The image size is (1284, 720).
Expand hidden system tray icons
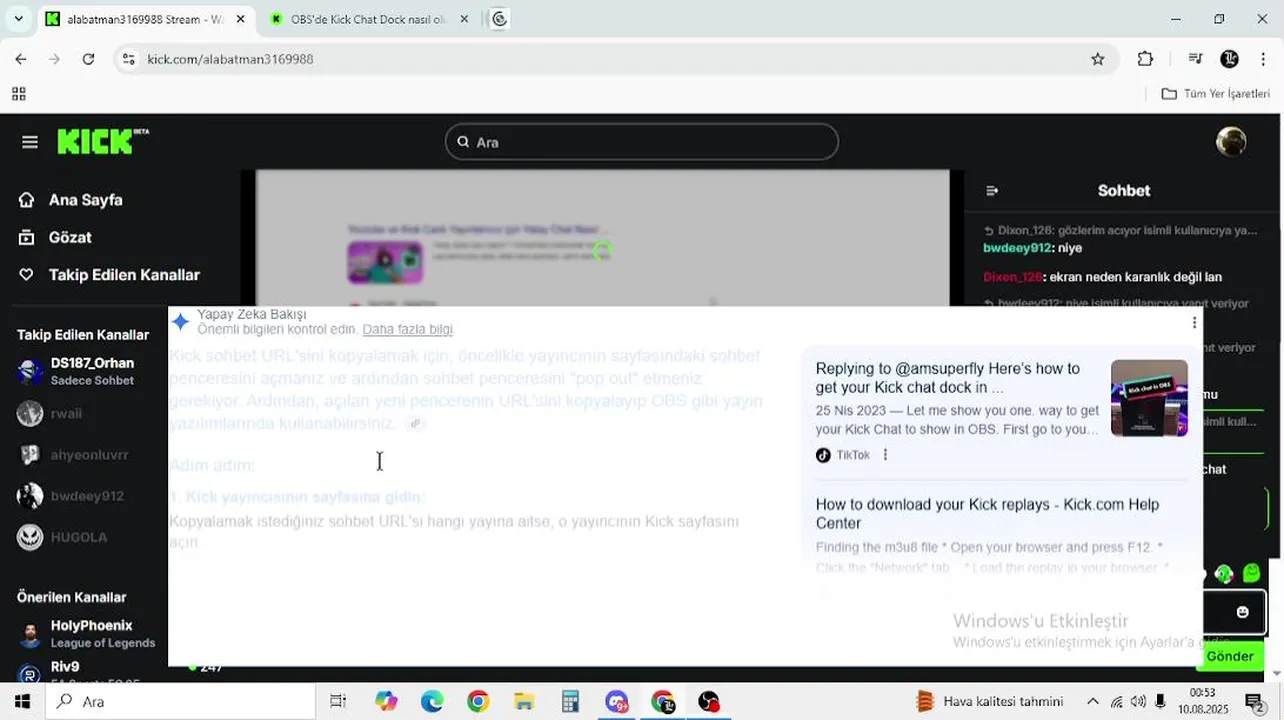coord(1093,701)
